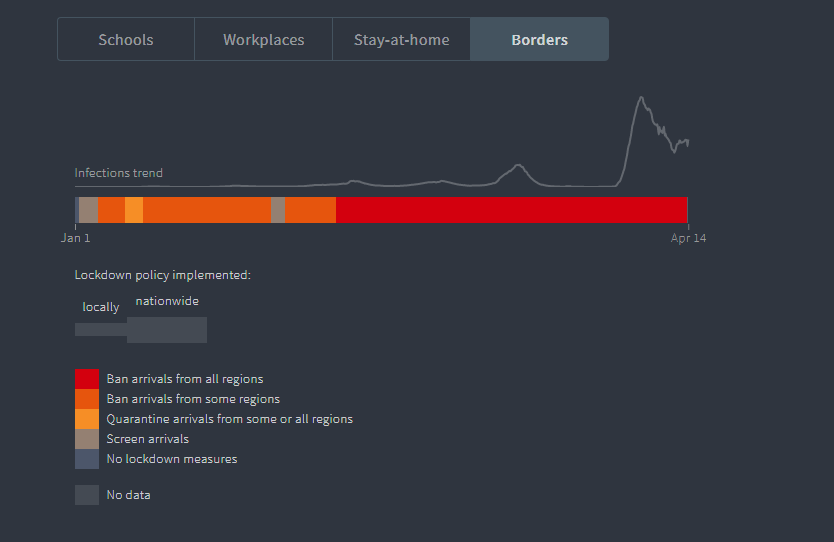
Task: Click the Apr 14 timeline end label
Action: (x=688, y=238)
